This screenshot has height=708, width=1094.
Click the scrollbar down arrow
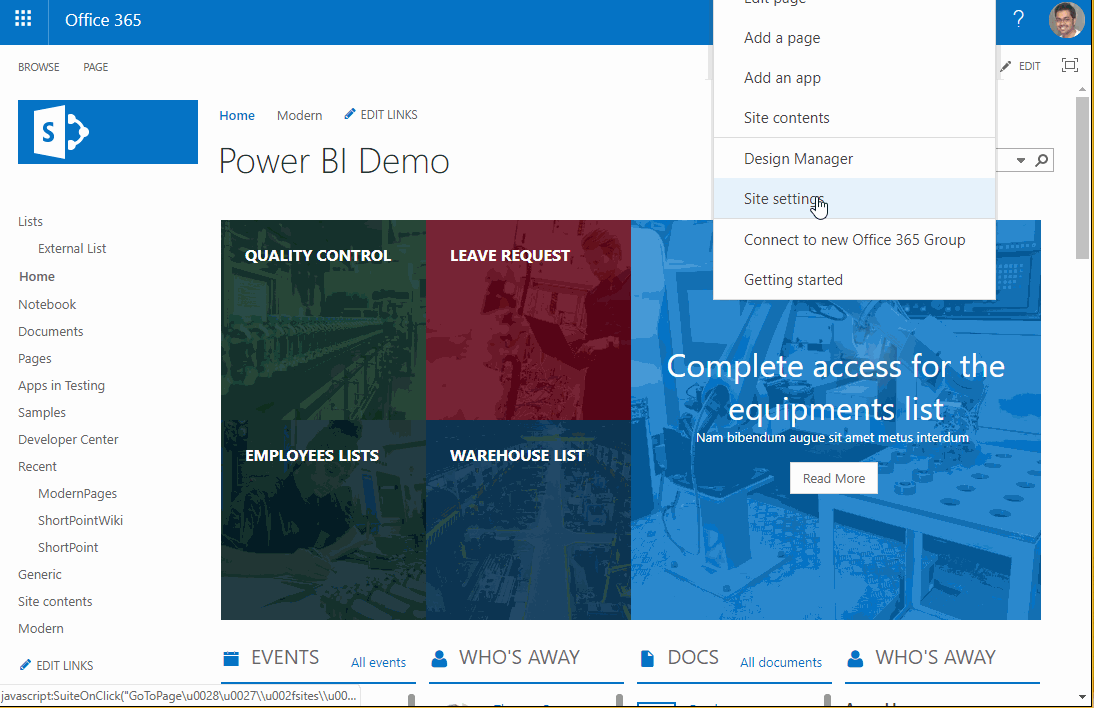click(1082, 696)
